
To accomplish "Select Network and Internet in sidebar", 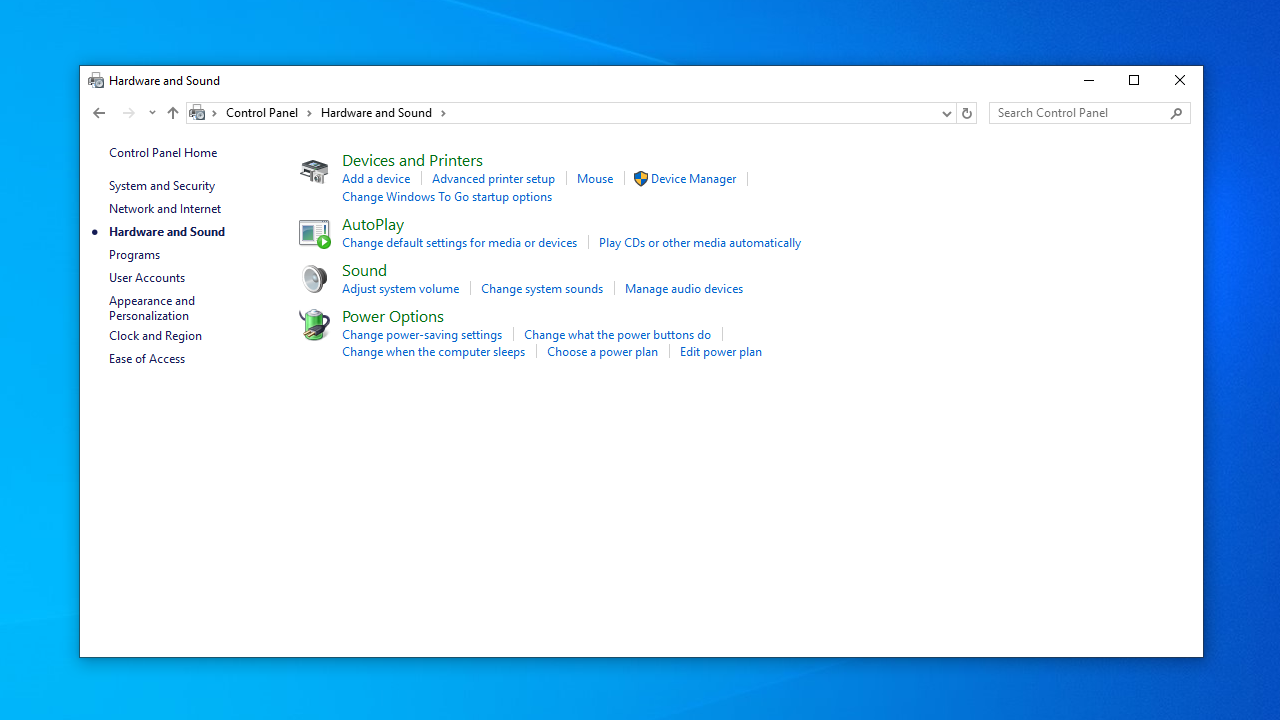I will [165, 209].
